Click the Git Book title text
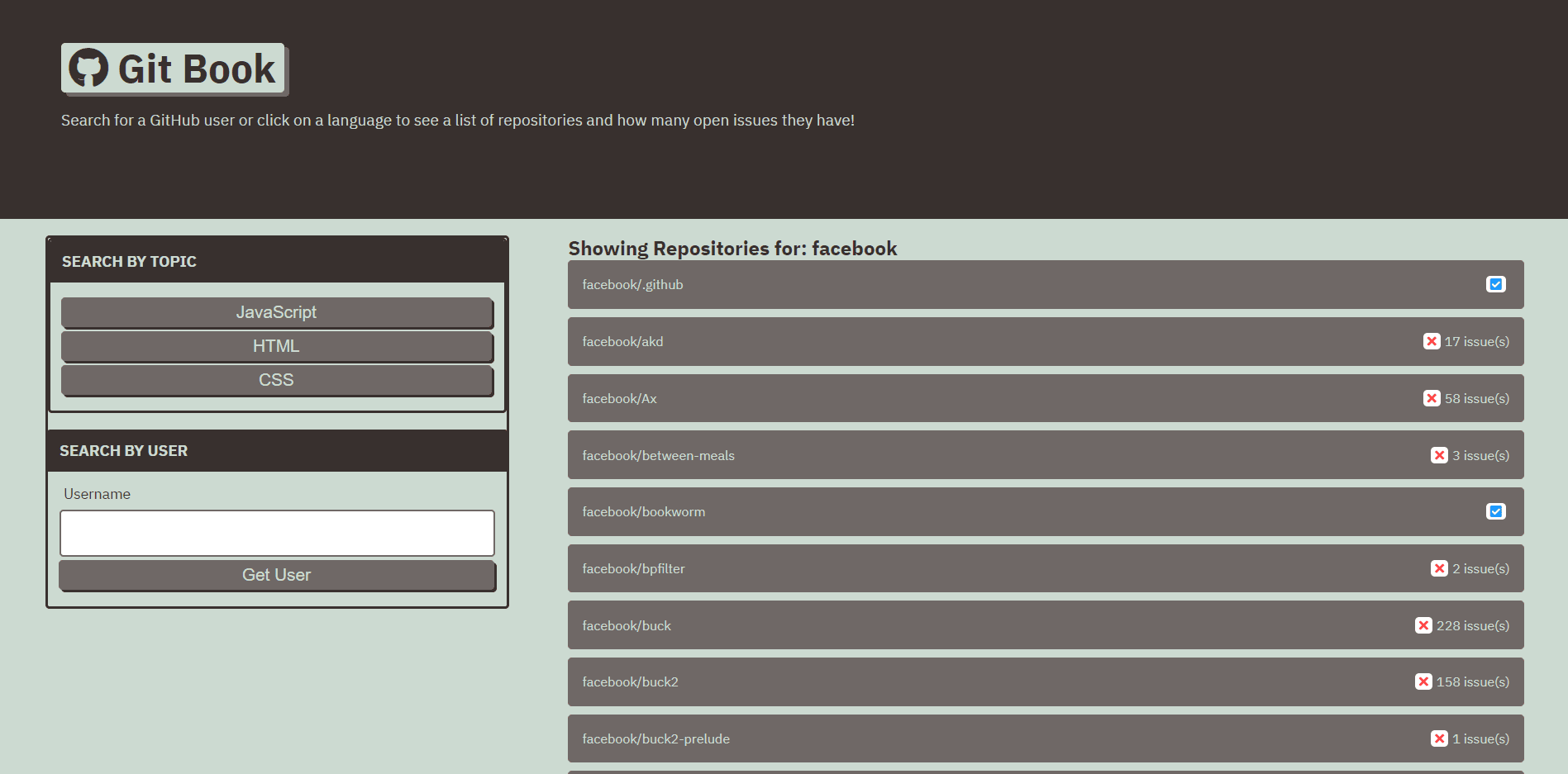The image size is (1568, 774). (x=197, y=69)
